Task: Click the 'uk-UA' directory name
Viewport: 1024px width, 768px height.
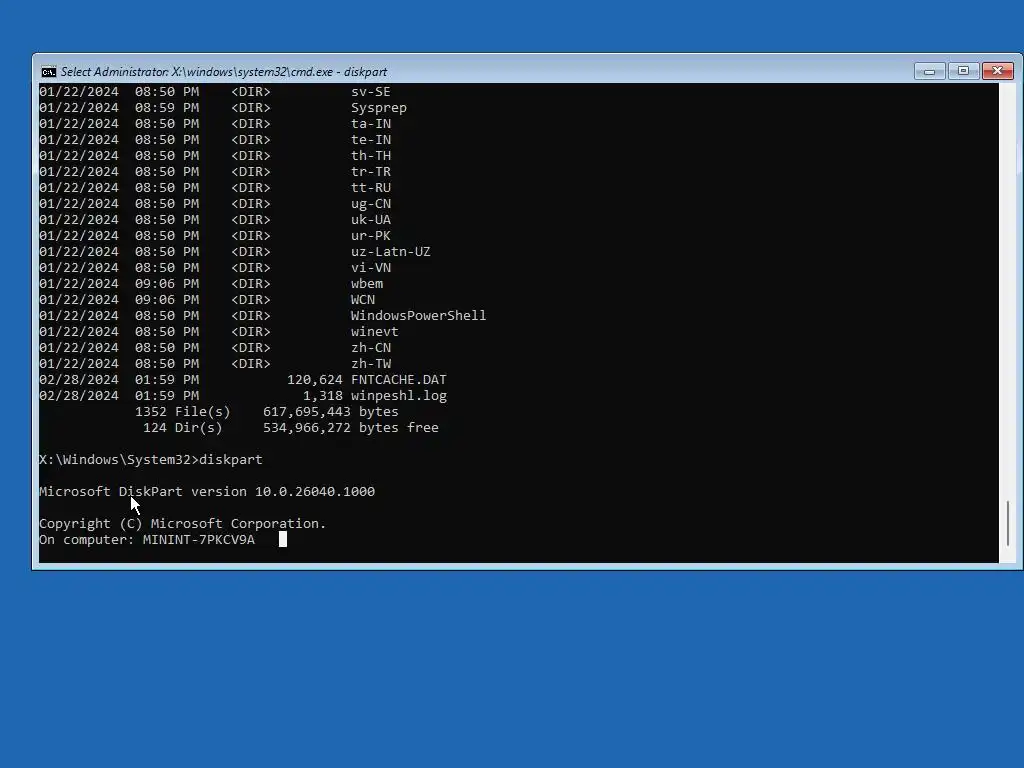Action: (370, 219)
